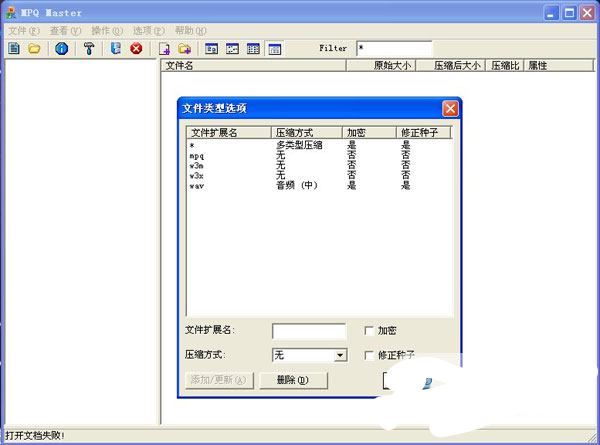Click the blue extract files icon
Viewport: 600px width, 445px height.
[116, 48]
